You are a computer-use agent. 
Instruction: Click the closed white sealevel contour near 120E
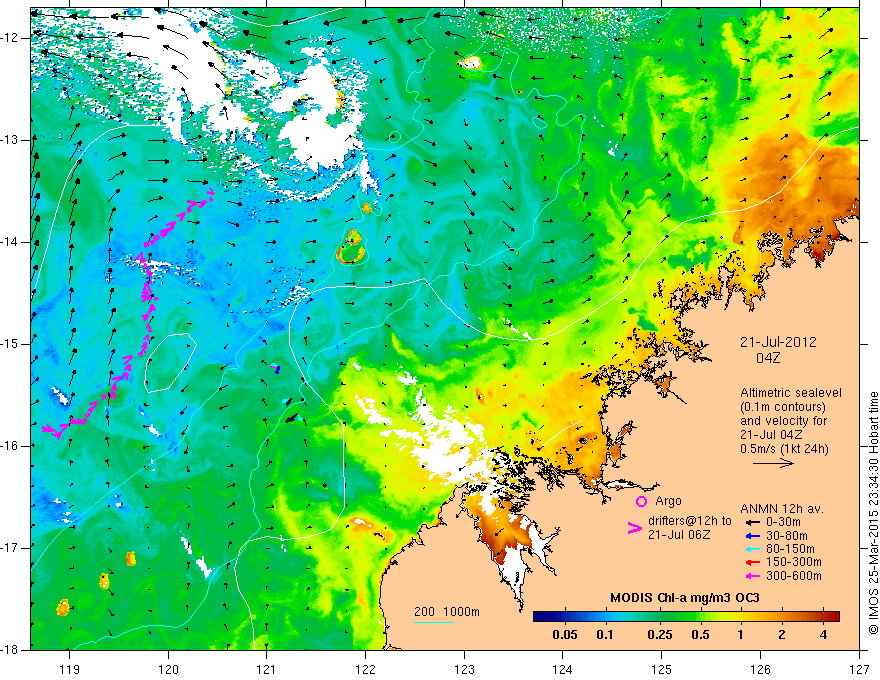pos(171,362)
